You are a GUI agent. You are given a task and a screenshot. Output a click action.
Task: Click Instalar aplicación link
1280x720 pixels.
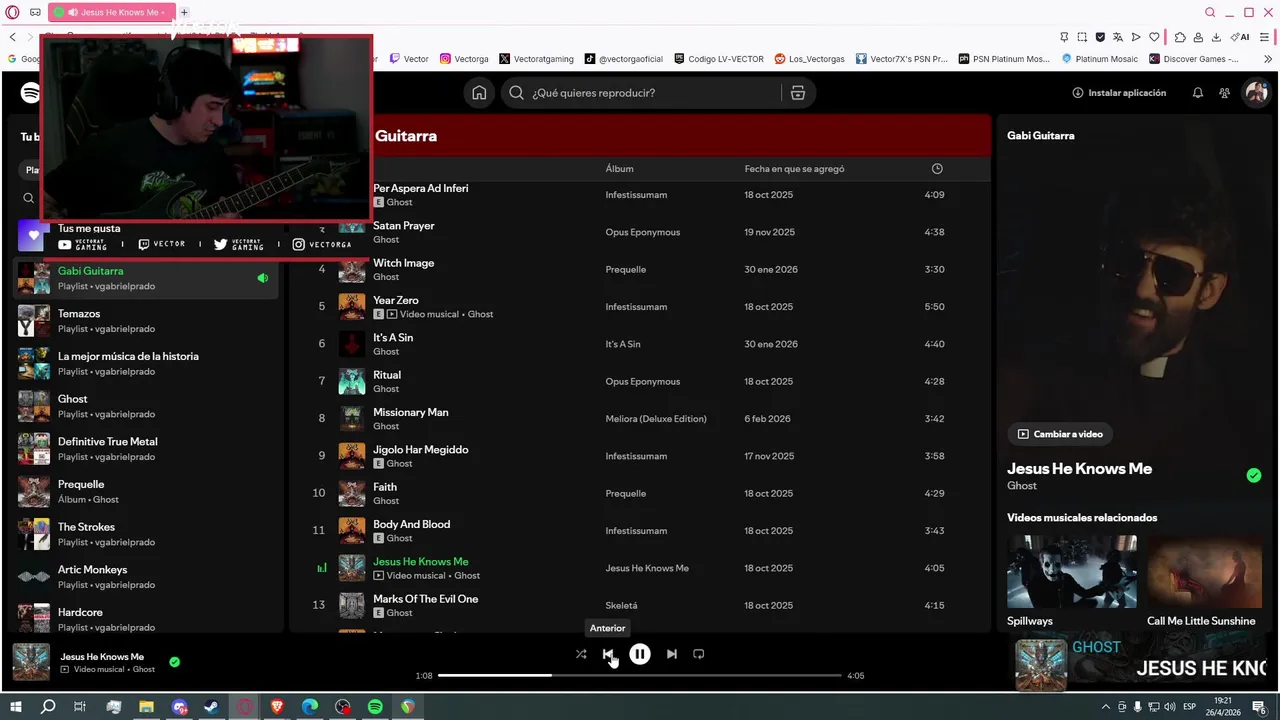coord(1119,93)
